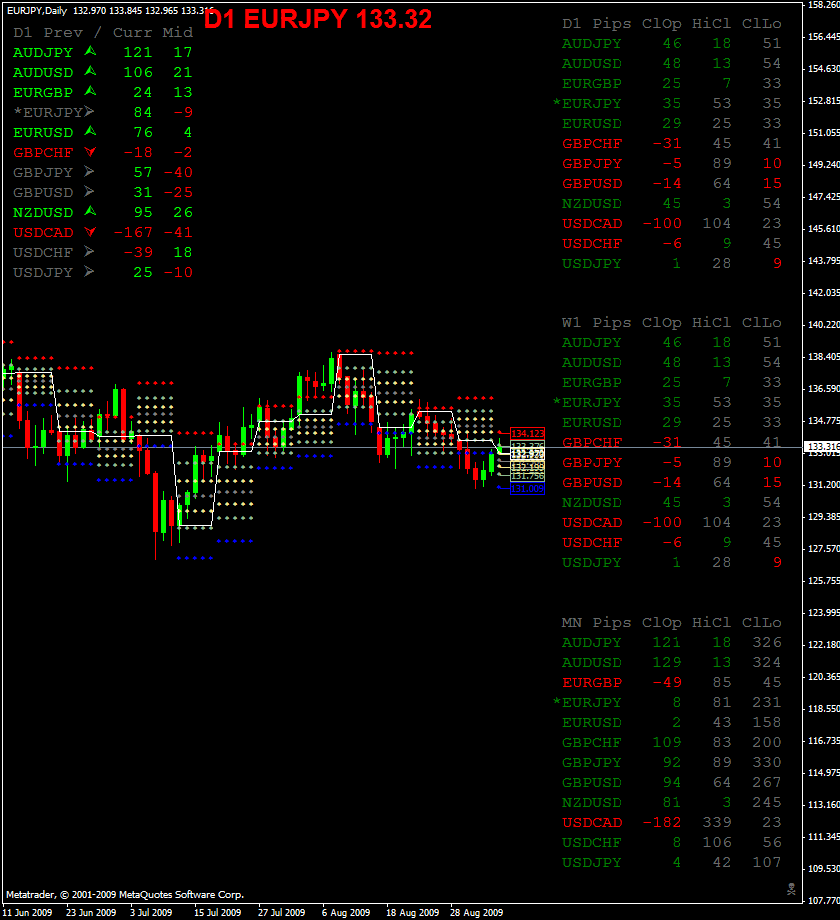The width and height of the screenshot is (840, 920).
Task: Click the 28 Aug 2009 date on time axis
Action: click(x=476, y=913)
